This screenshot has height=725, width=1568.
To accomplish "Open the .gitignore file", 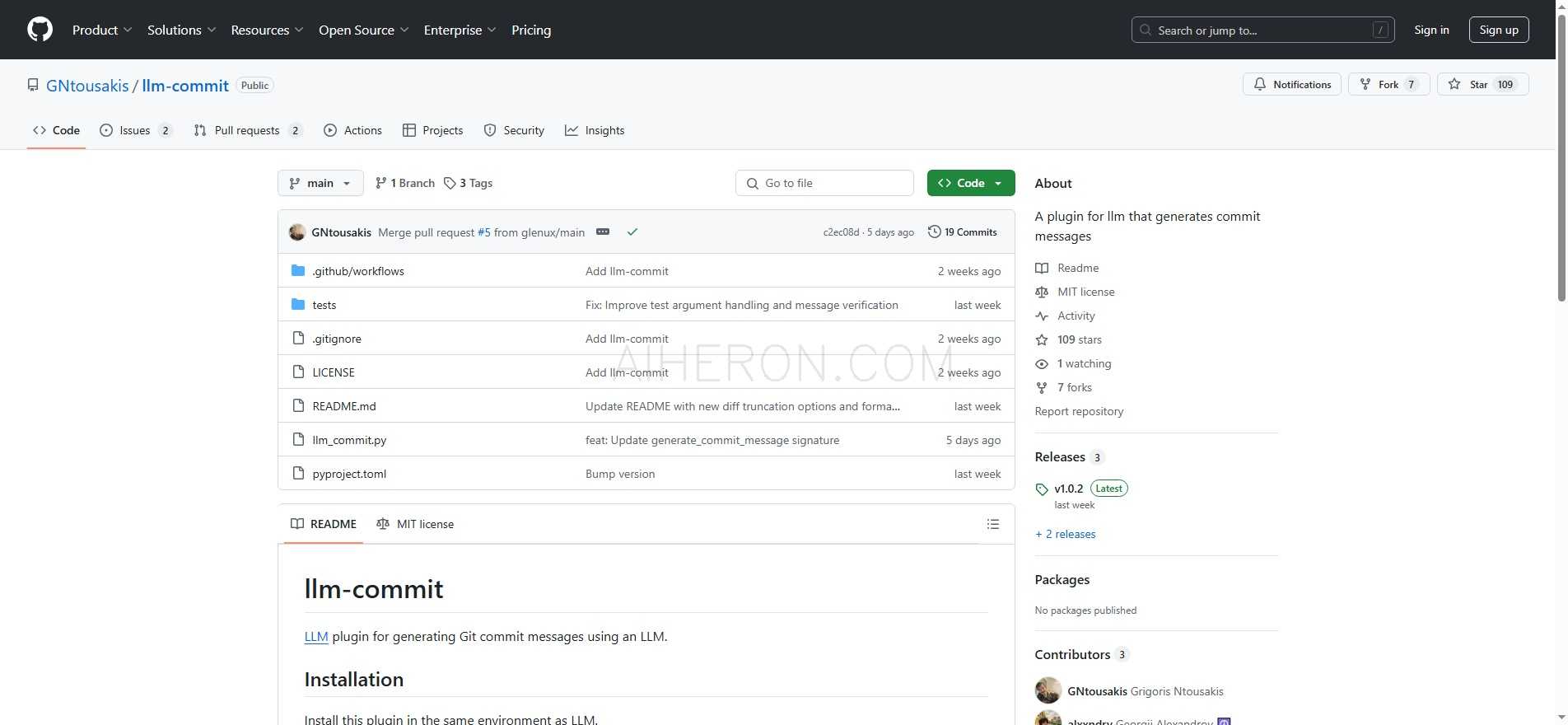I will pyautogui.click(x=337, y=339).
